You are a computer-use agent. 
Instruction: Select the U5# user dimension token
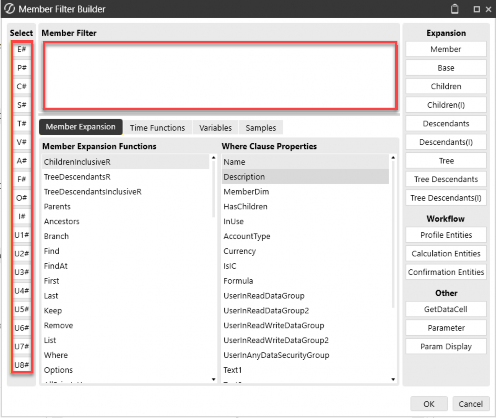(x=22, y=309)
